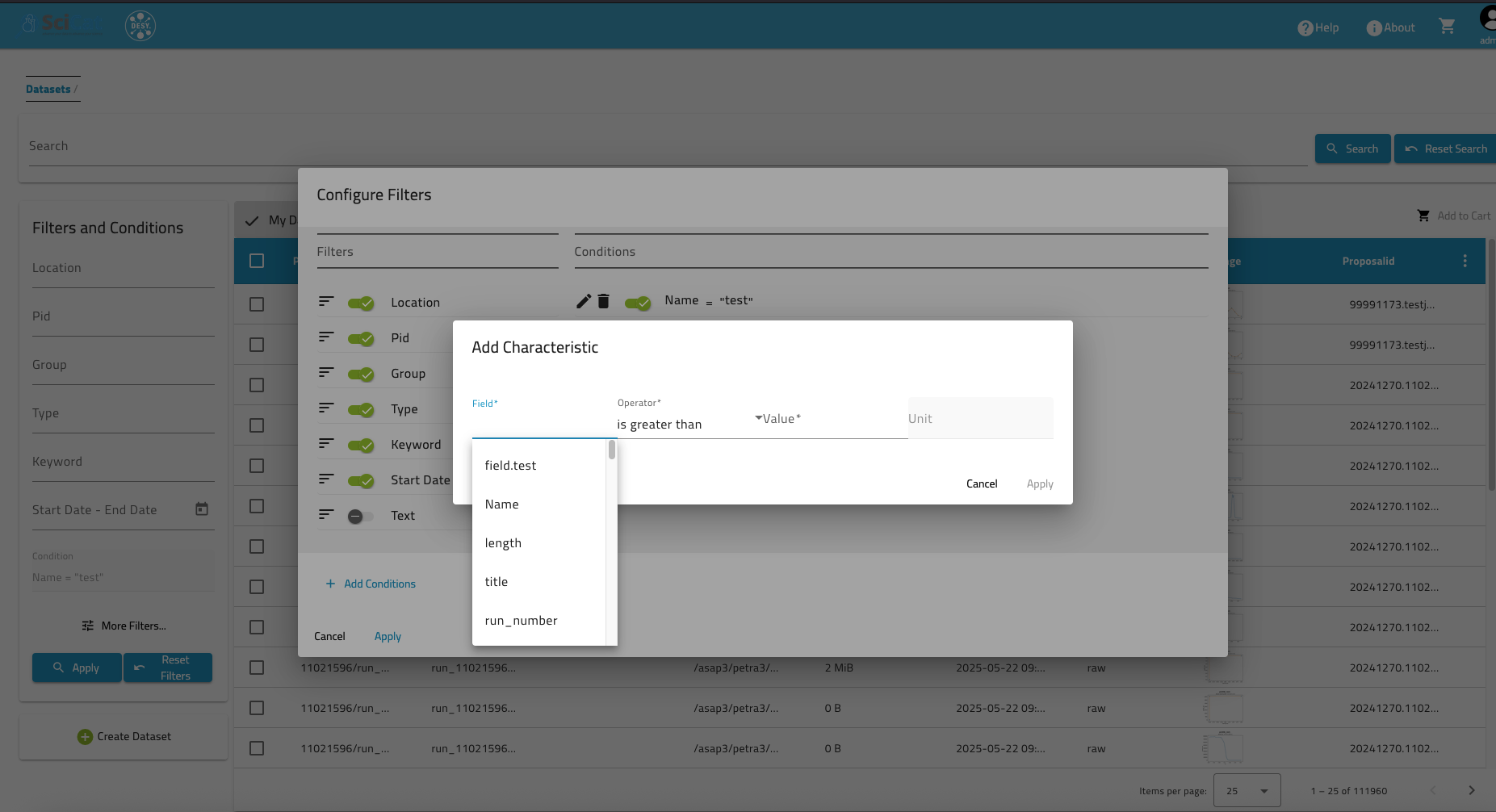The image size is (1496, 812).
Task: Click into the Value input field
Action: pos(832,420)
